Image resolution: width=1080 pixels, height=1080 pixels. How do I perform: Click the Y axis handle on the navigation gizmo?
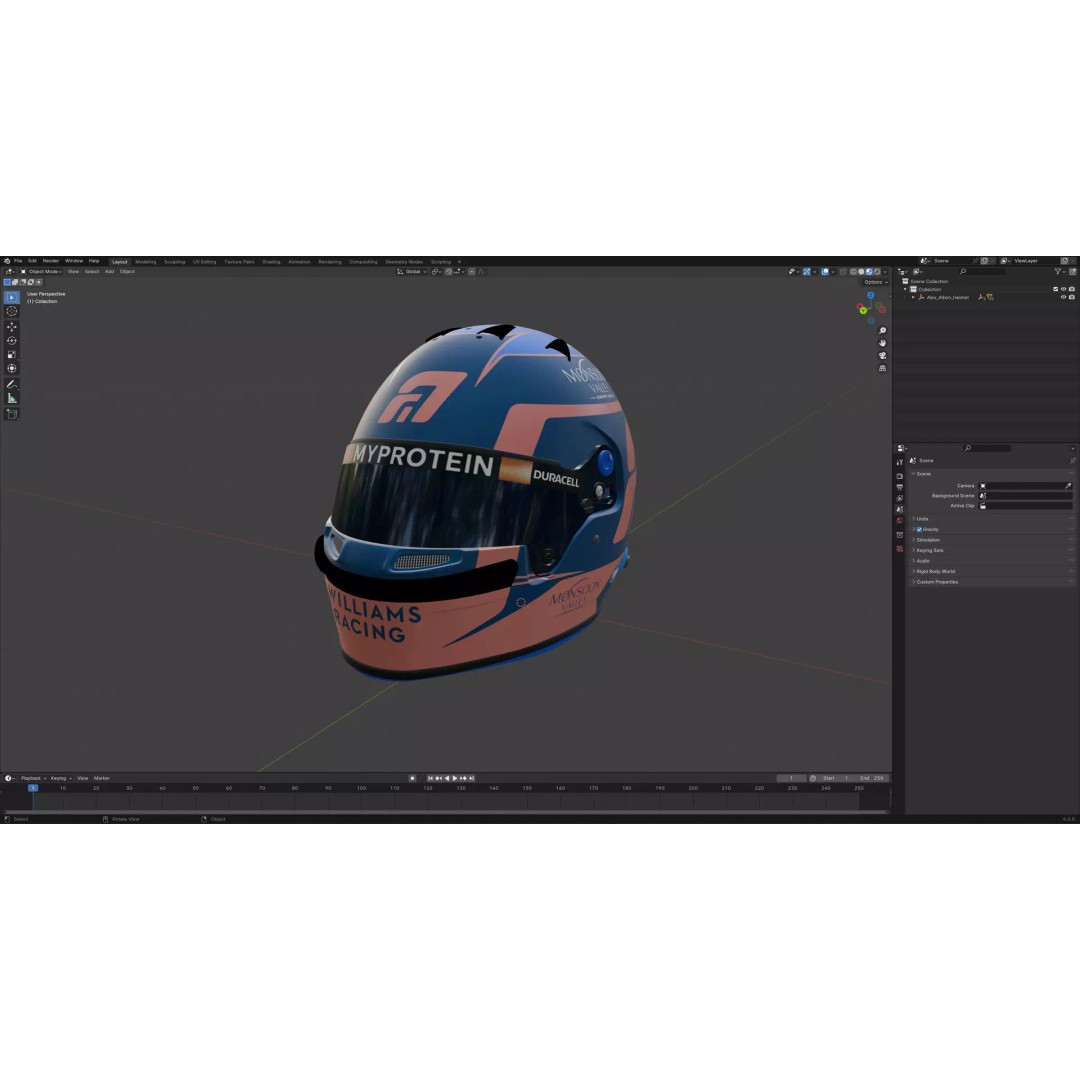click(x=863, y=310)
